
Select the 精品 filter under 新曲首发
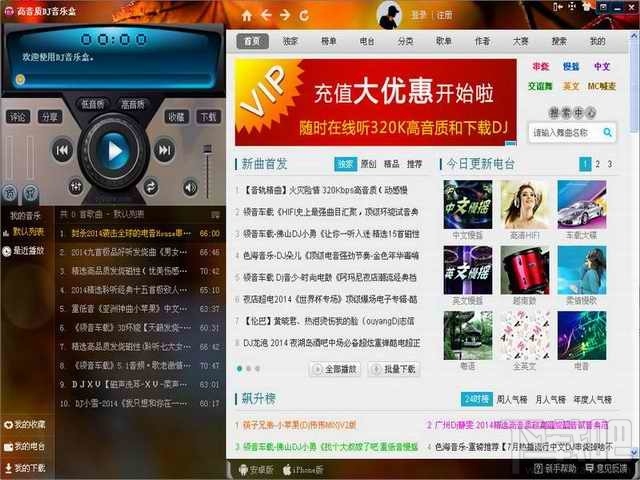pyautogui.click(x=391, y=164)
